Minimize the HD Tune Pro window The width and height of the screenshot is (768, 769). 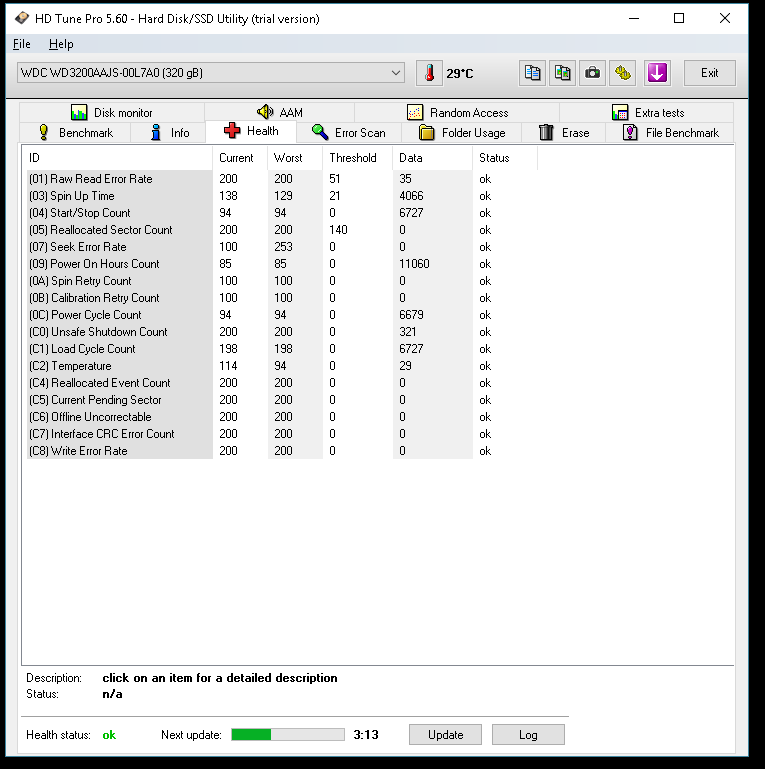point(634,19)
